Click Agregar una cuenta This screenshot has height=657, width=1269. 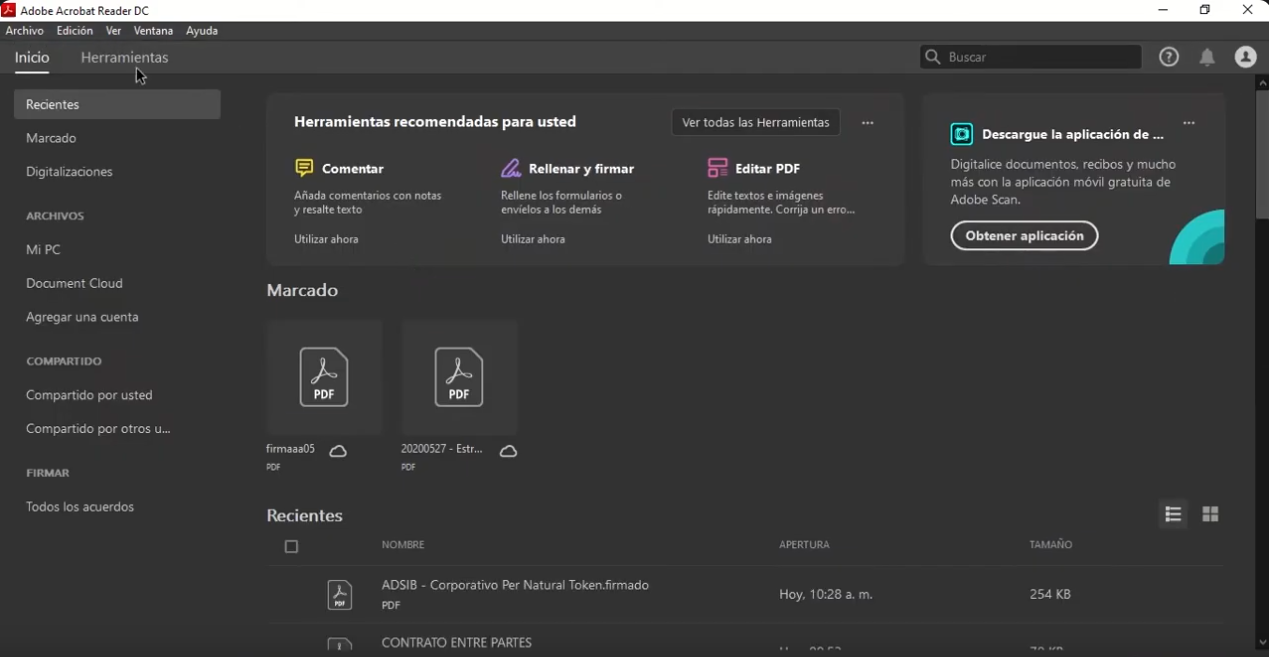point(82,317)
